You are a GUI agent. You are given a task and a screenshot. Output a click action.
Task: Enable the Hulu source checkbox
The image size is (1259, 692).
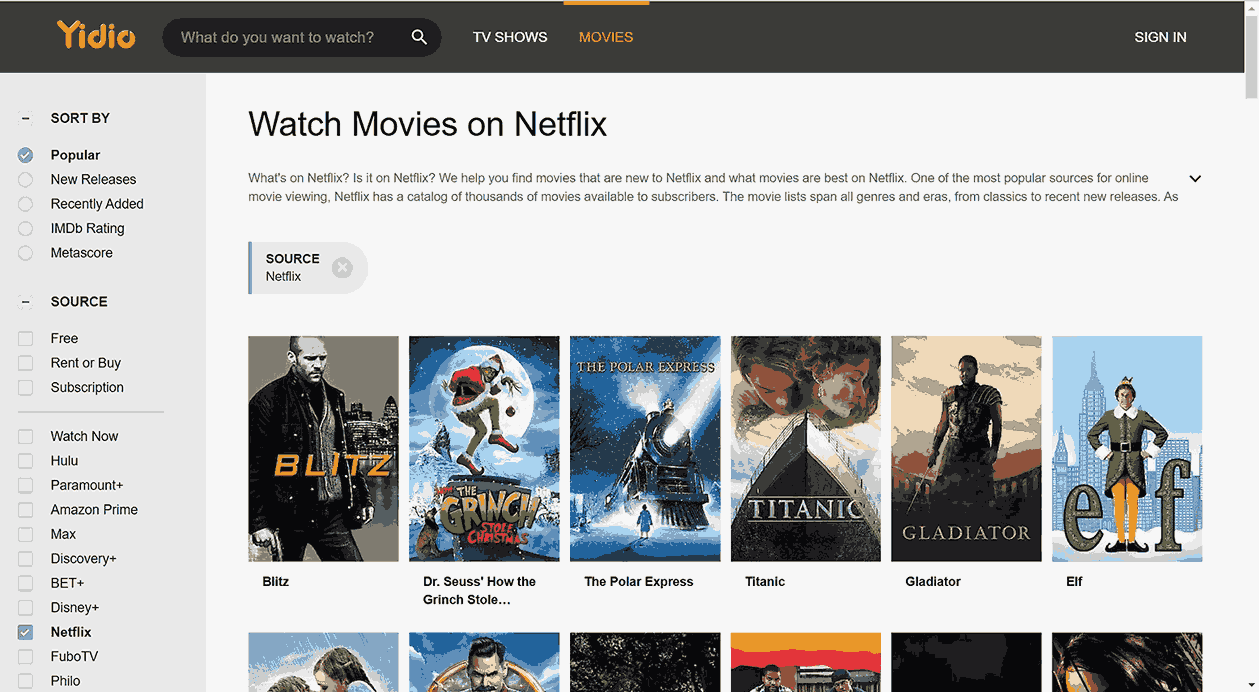coord(26,461)
